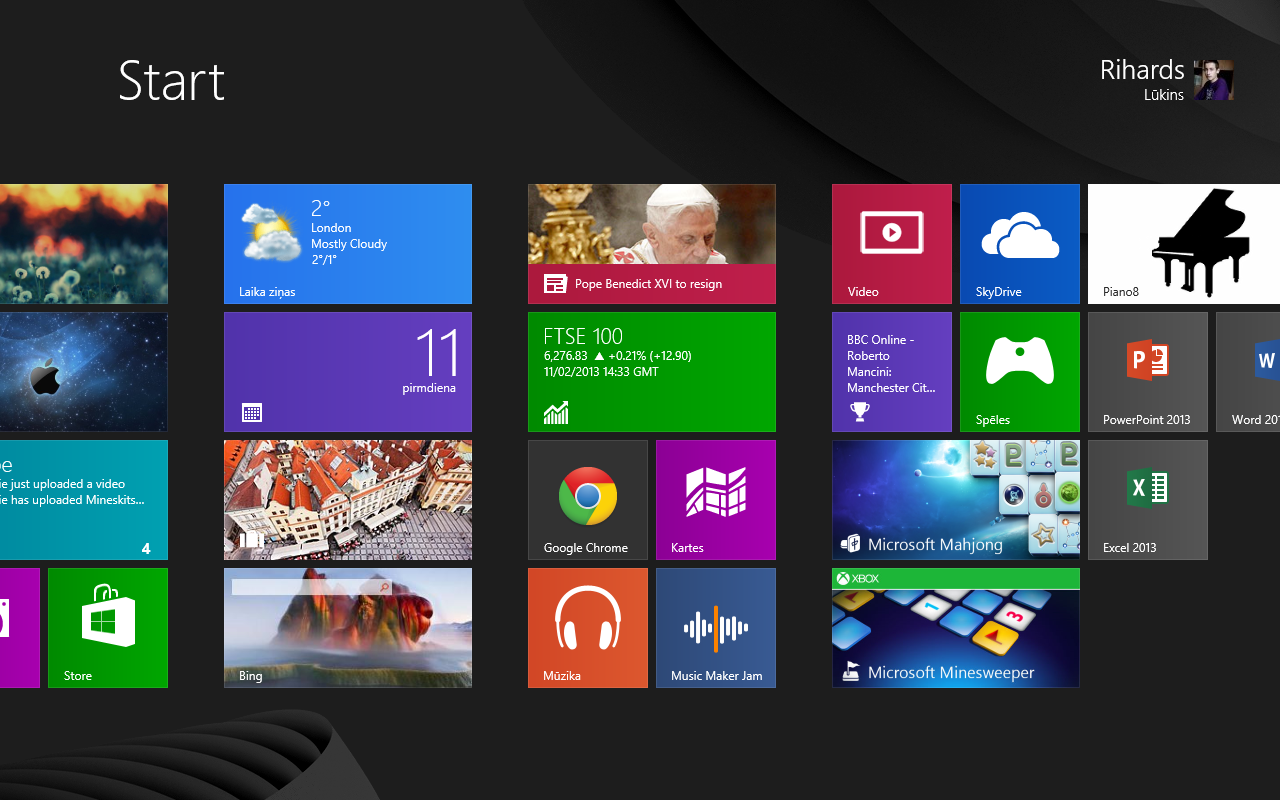Image resolution: width=1280 pixels, height=800 pixels.
Task: Click the Rihards user account picture
Action: (x=1214, y=80)
